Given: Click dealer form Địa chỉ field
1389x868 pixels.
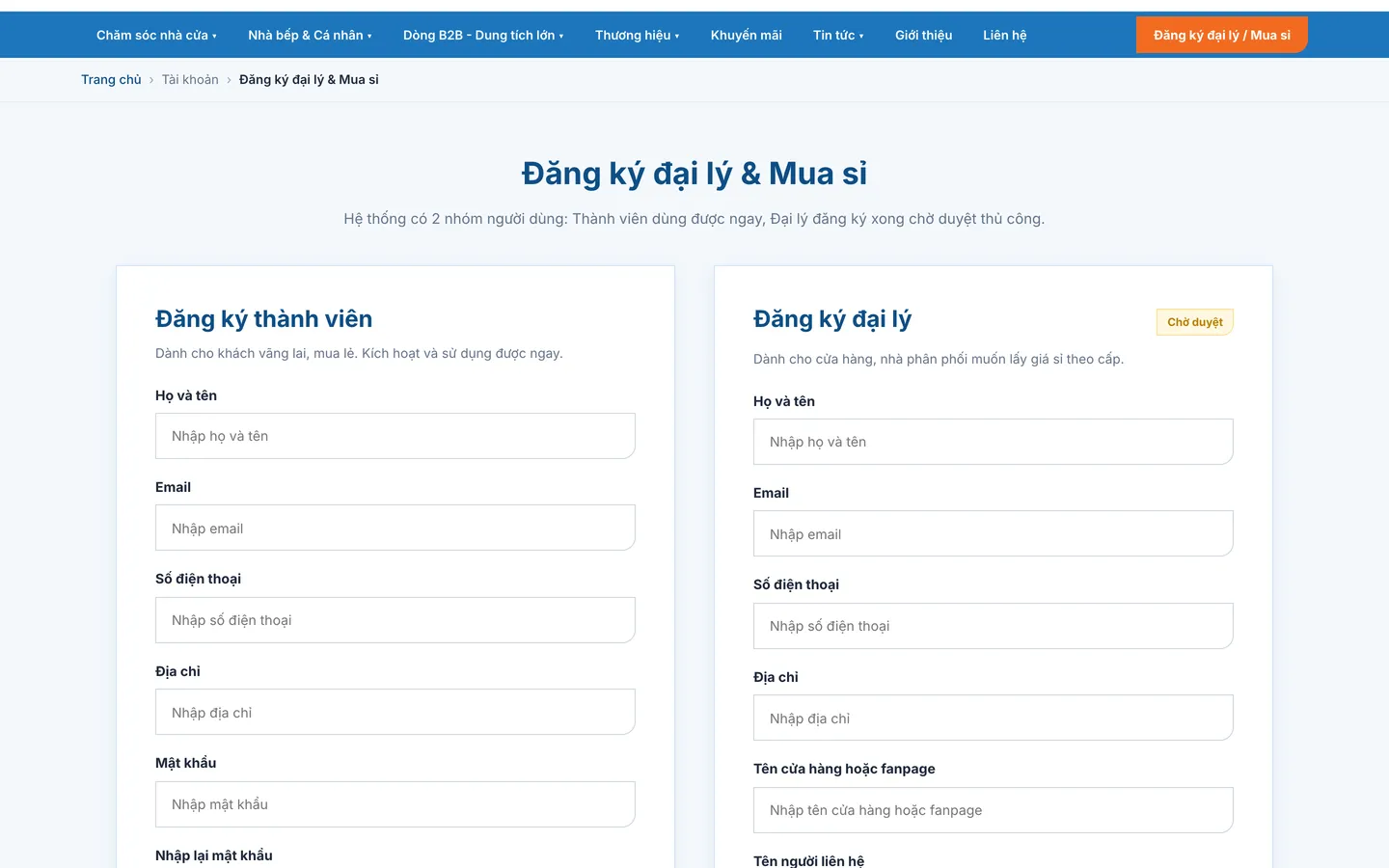Looking at the screenshot, I should click(x=994, y=718).
